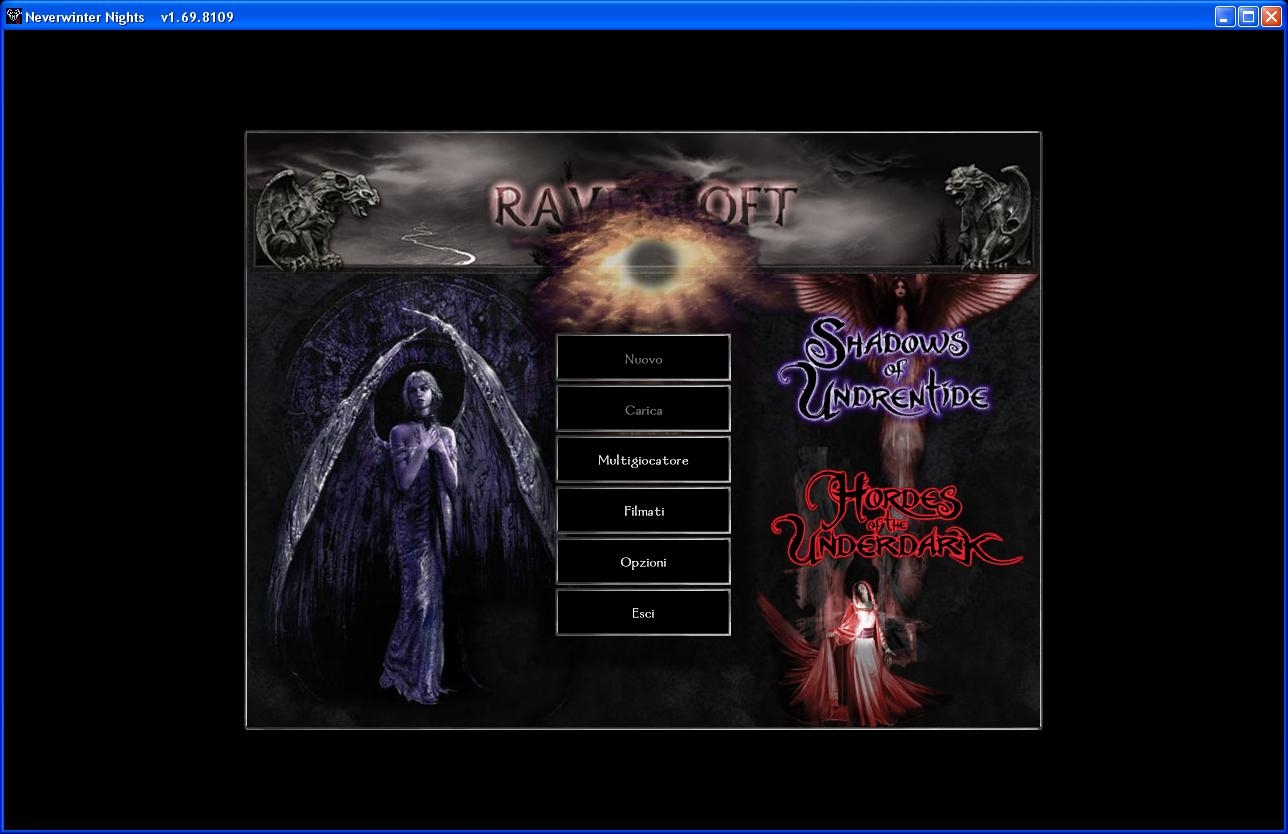The height and width of the screenshot is (834, 1288).
Task: Click the Shadows of Undrentide logo
Action: [x=884, y=367]
